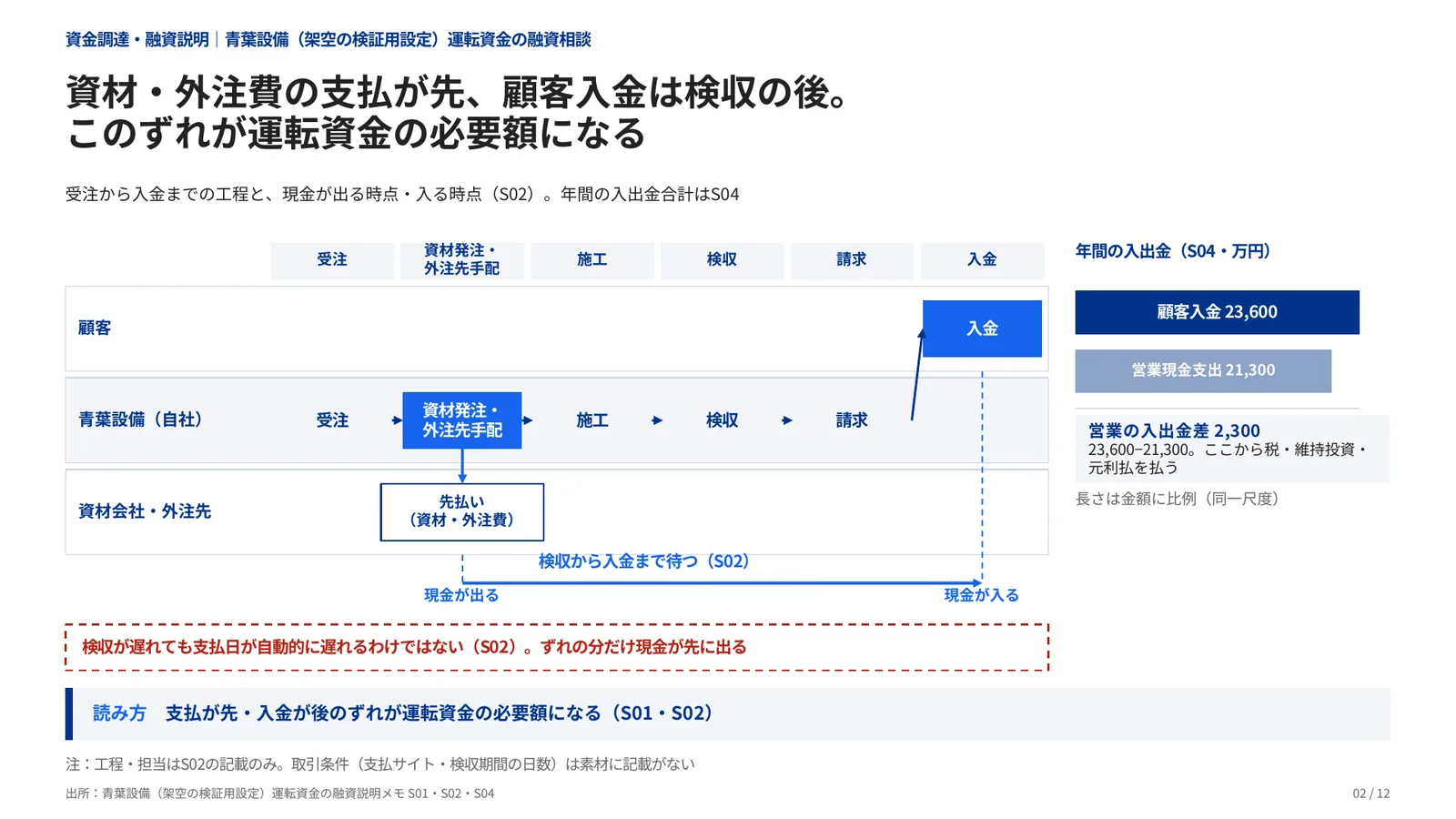Image resolution: width=1456 pixels, height=819 pixels.
Task: Select the 長さは金額に比例(同一尺度) caption
Action: coord(1178,499)
